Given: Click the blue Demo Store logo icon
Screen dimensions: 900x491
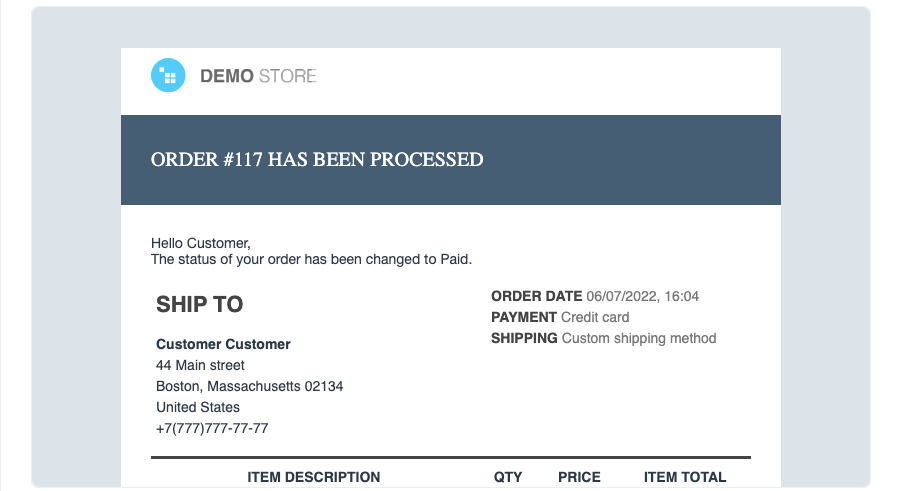Looking at the screenshot, I should tap(168, 76).
